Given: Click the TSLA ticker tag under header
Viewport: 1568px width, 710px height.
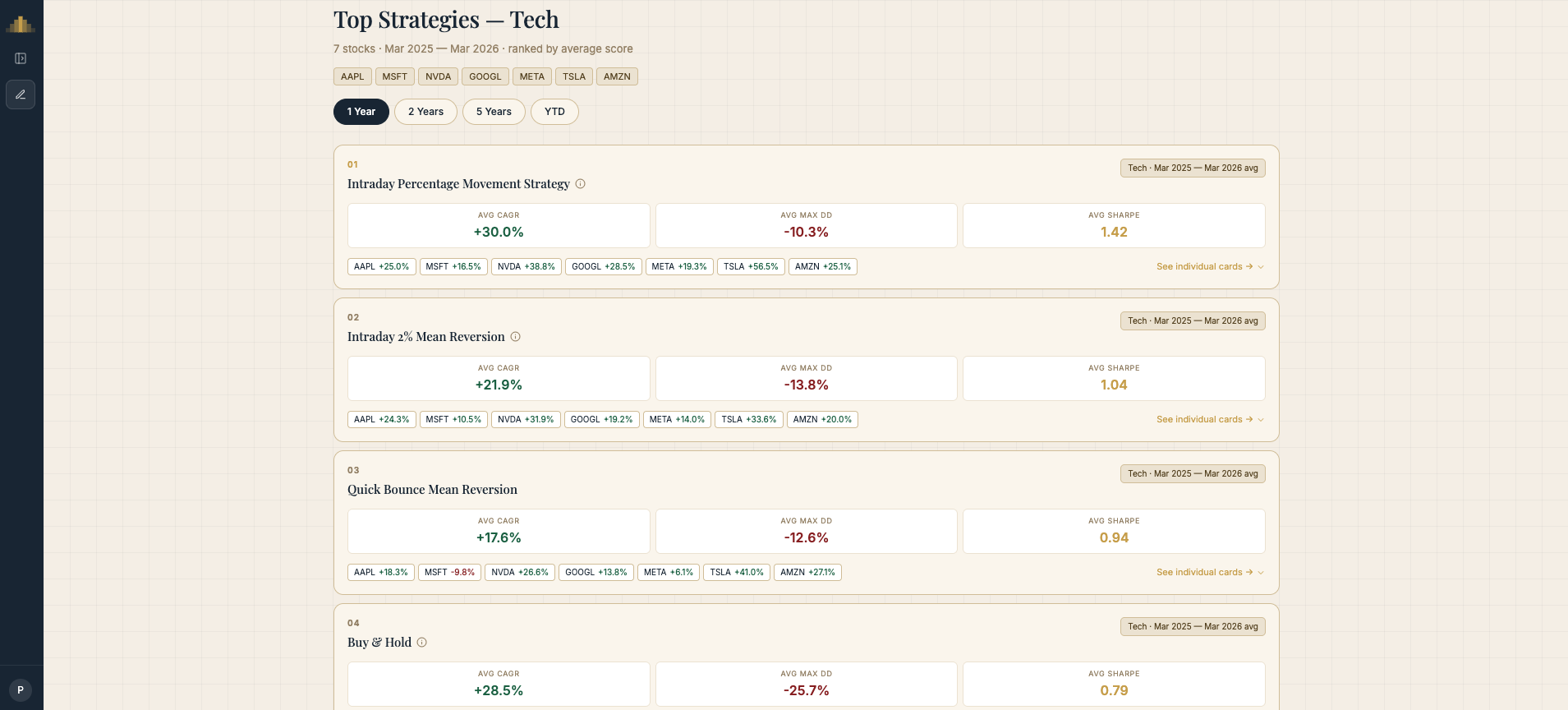Looking at the screenshot, I should (574, 76).
